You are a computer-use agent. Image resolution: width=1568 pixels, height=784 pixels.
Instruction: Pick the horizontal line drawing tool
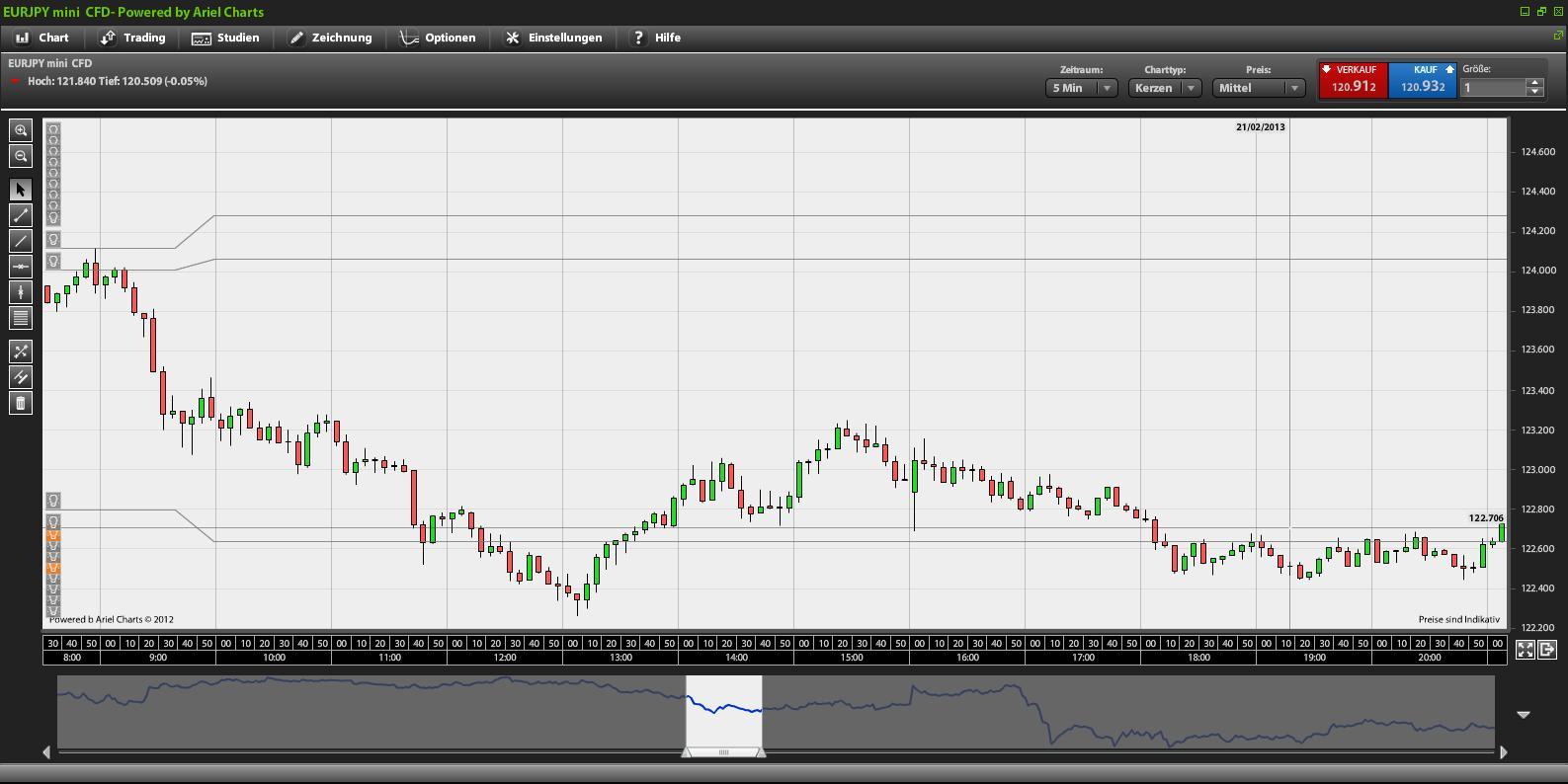pos(21,267)
